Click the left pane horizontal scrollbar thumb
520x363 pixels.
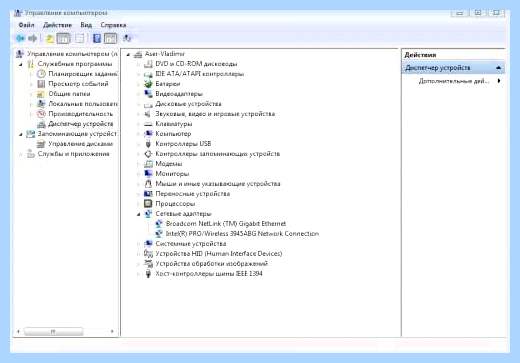click(53, 332)
